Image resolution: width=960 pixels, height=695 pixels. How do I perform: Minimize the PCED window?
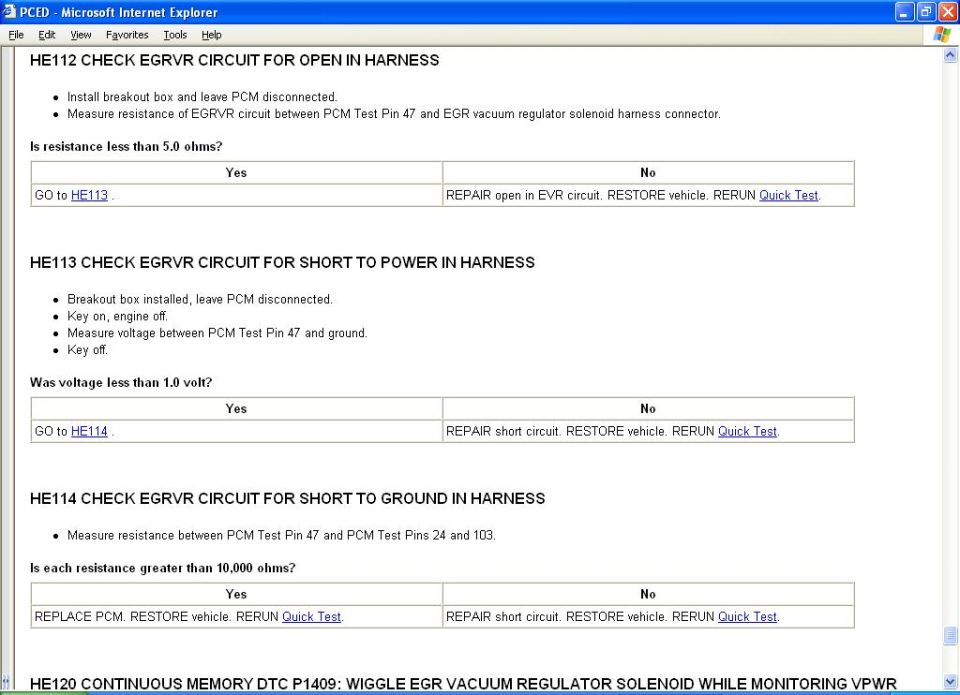coord(904,12)
